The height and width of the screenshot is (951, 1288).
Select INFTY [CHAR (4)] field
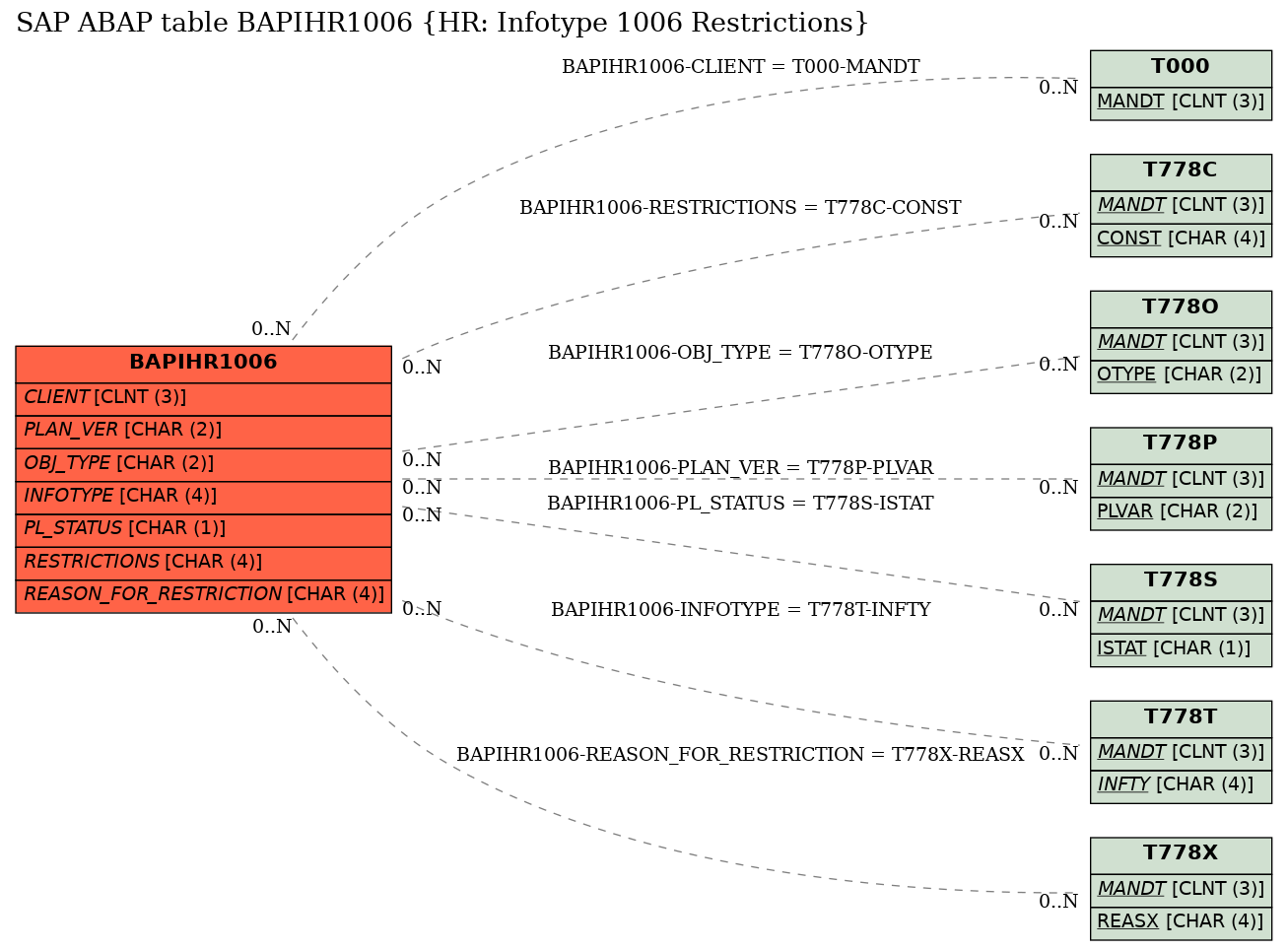tap(1181, 785)
